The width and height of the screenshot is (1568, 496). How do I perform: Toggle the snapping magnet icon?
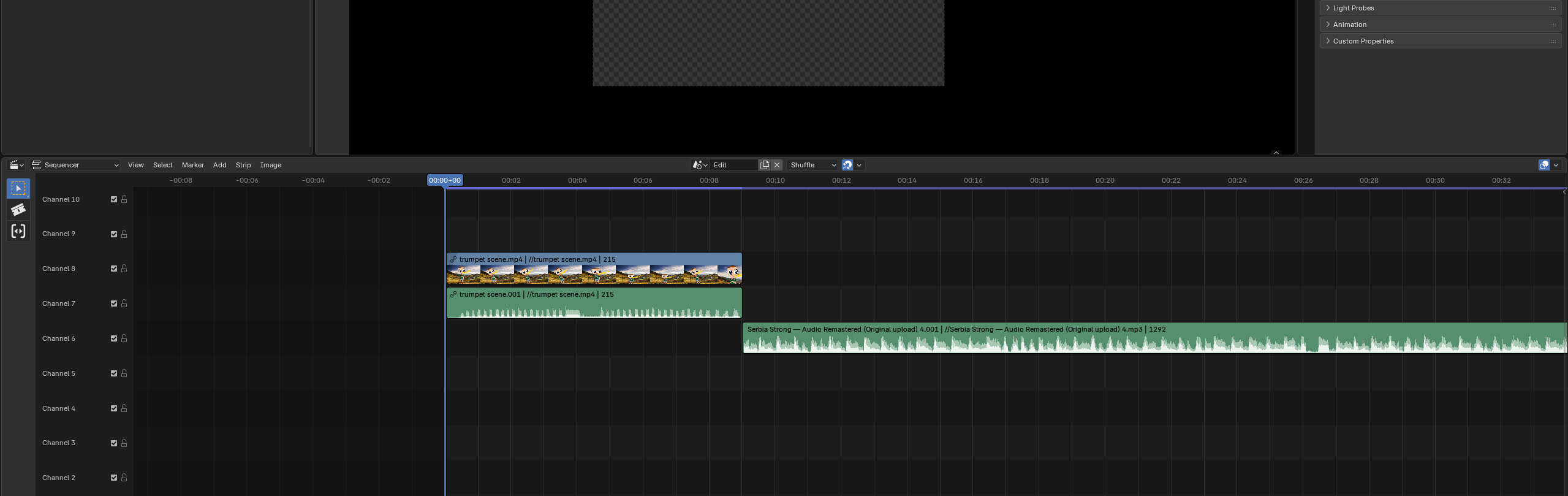847,165
